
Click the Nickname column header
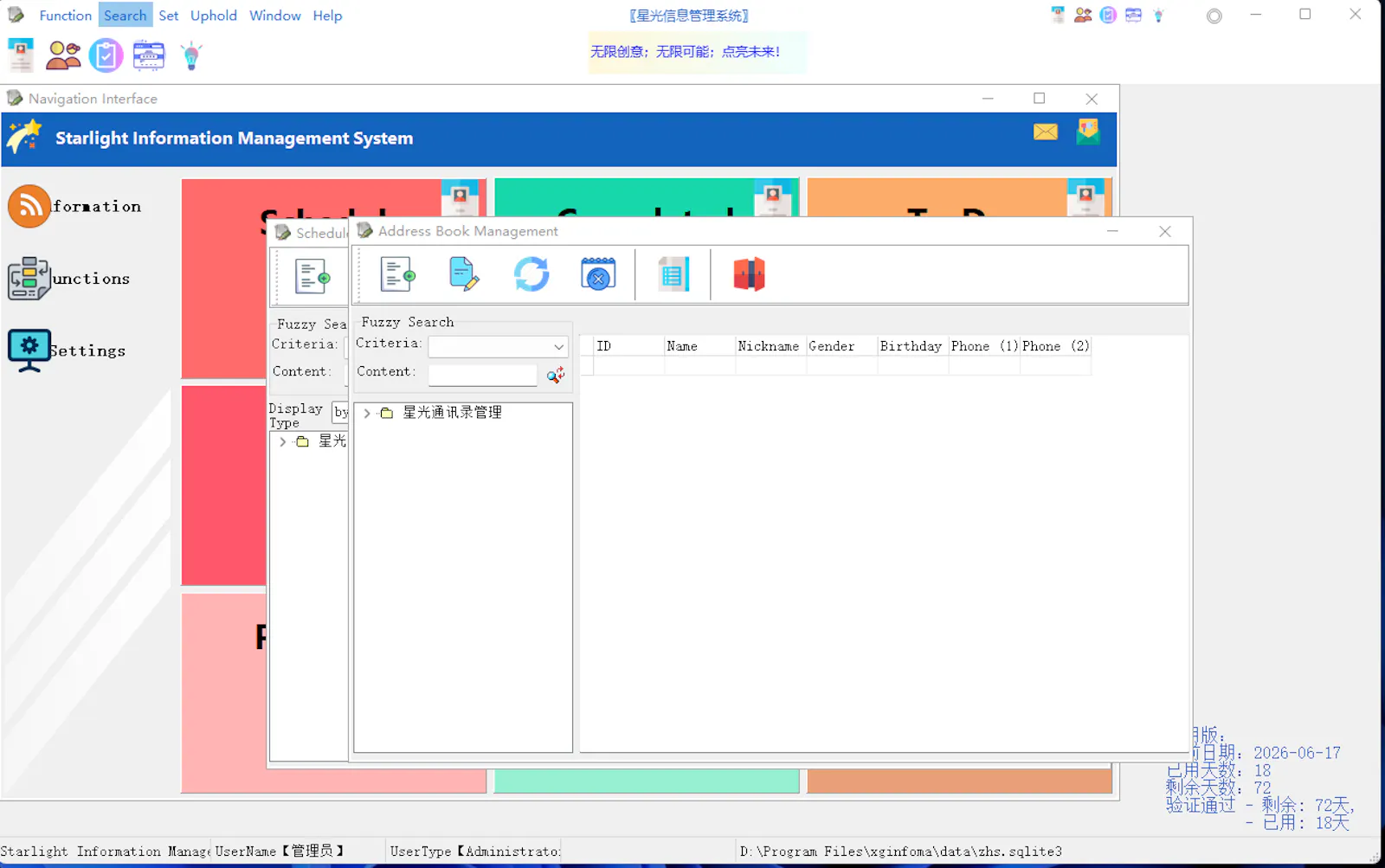pyautogui.click(x=770, y=346)
